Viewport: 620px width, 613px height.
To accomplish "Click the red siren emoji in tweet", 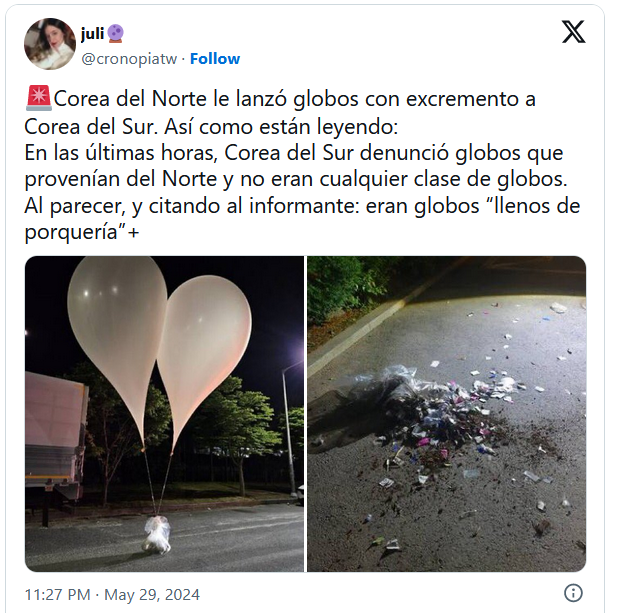I will coord(39,98).
